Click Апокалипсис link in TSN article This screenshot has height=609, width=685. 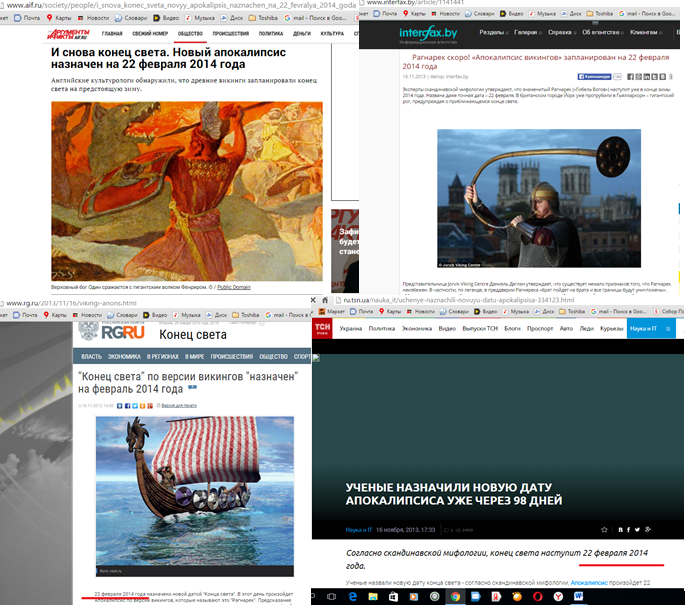tap(589, 583)
